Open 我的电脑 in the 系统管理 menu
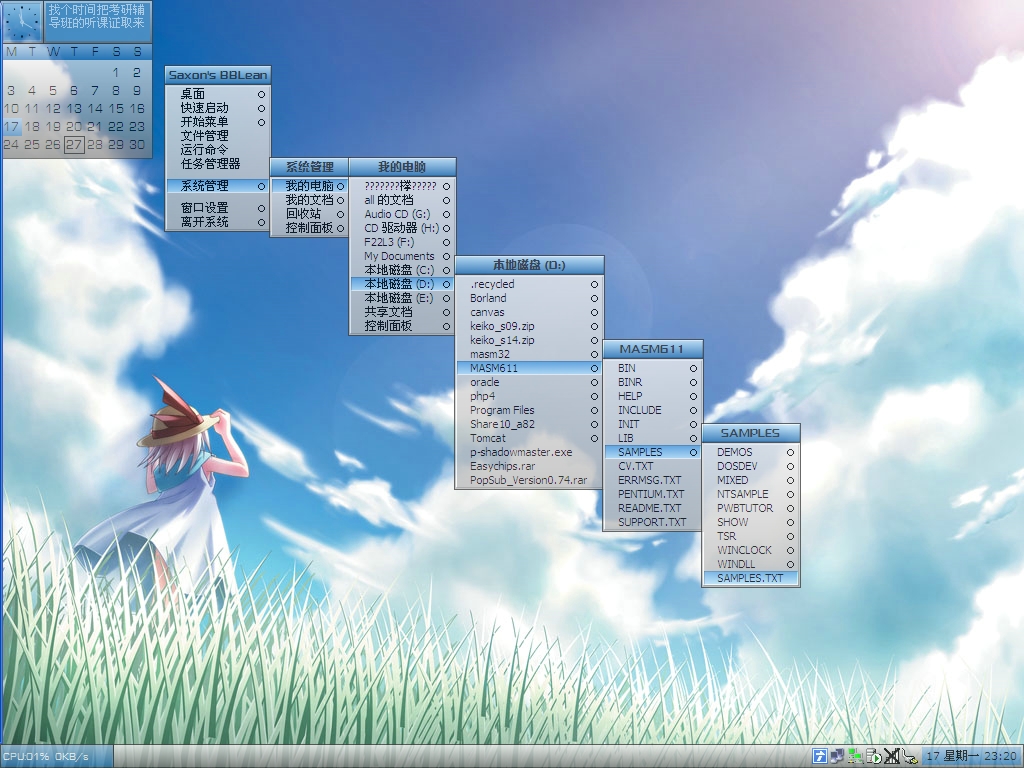This screenshot has height=768, width=1024. pyautogui.click(x=310, y=186)
